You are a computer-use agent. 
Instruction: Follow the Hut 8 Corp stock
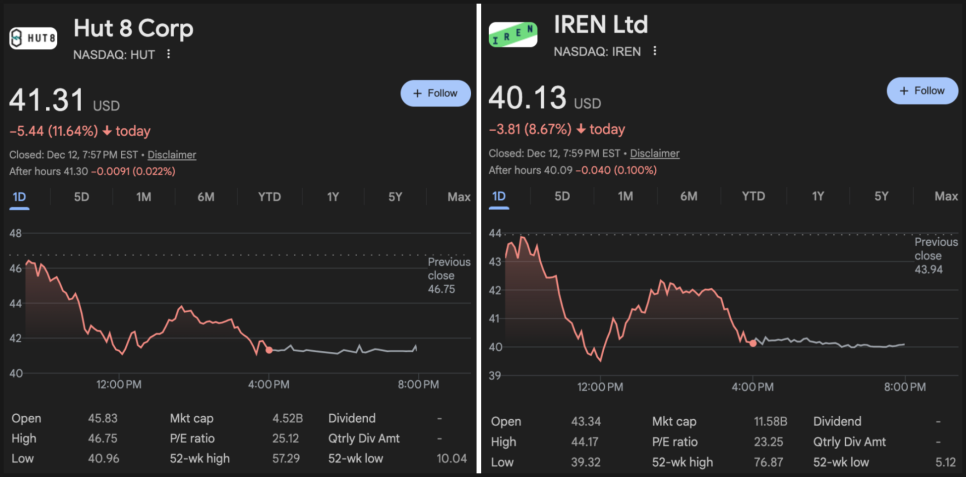435,93
